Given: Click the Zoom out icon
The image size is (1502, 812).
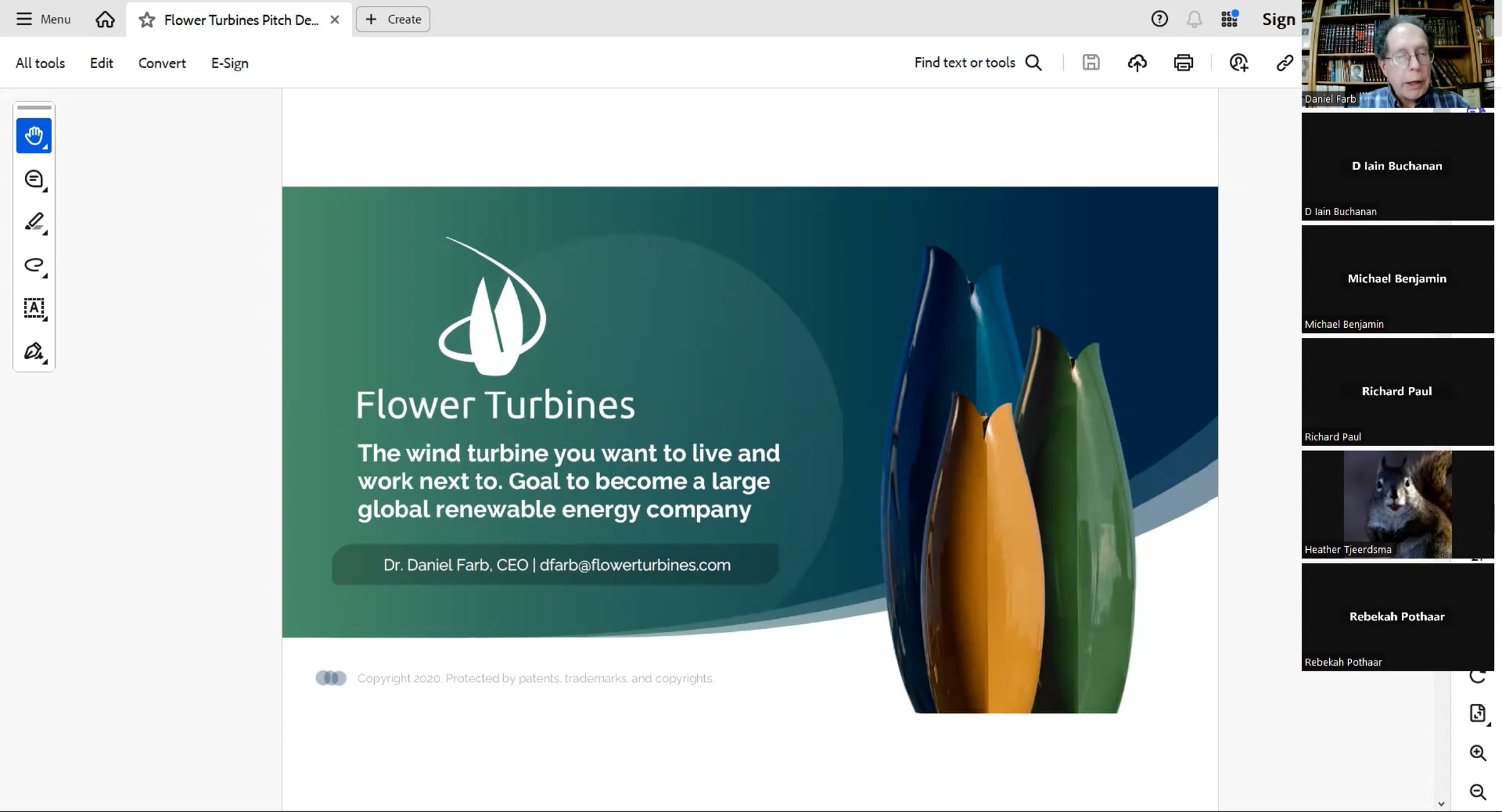Looking at the screenshot, I should click(x=1478, y=792).
